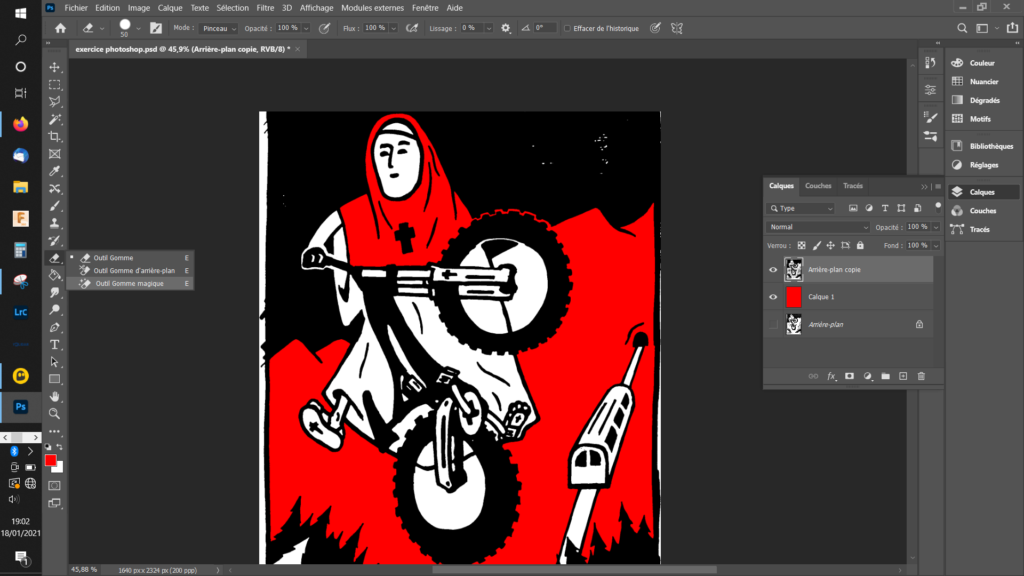Pick the Magic Wand tool
This screenshot has width=1024, height=576.
(55, 120)
